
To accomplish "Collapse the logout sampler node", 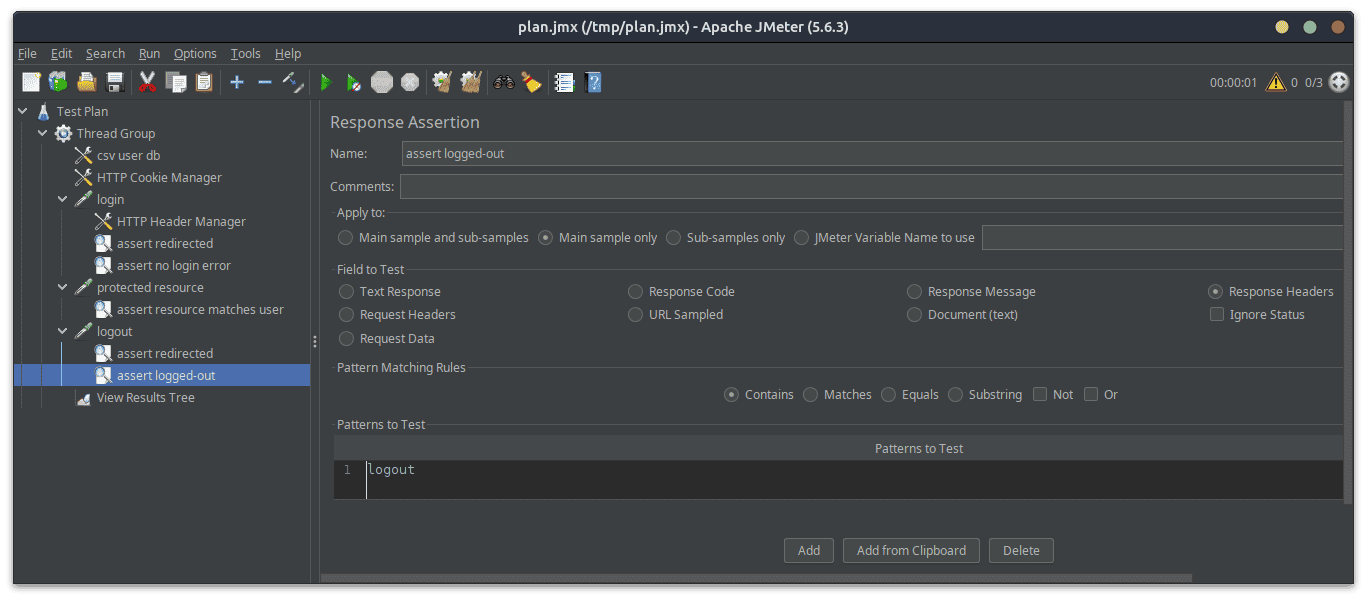I will [x=63, y=331].
